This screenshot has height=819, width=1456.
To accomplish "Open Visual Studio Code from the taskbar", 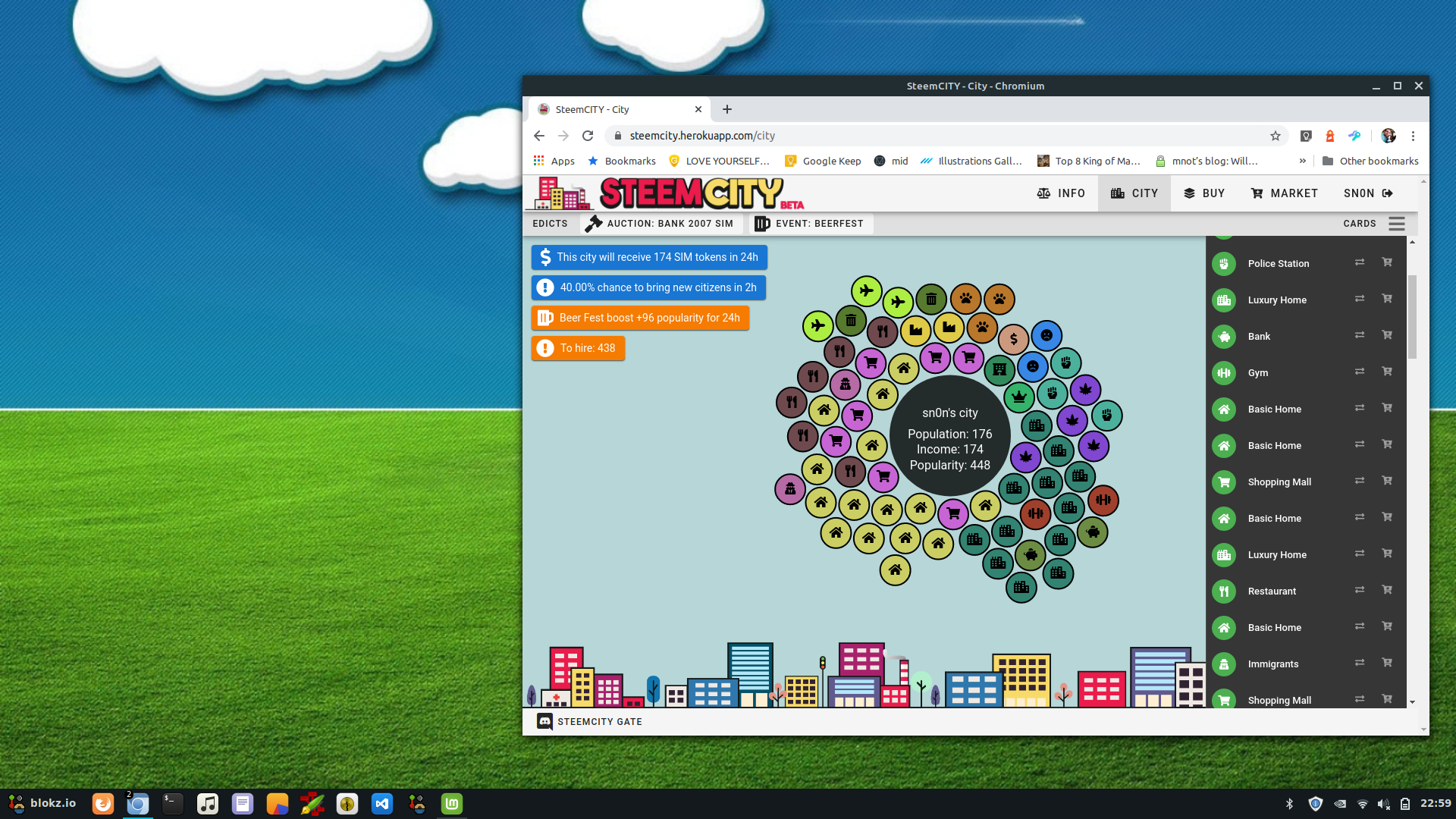I will pos(382,804).
